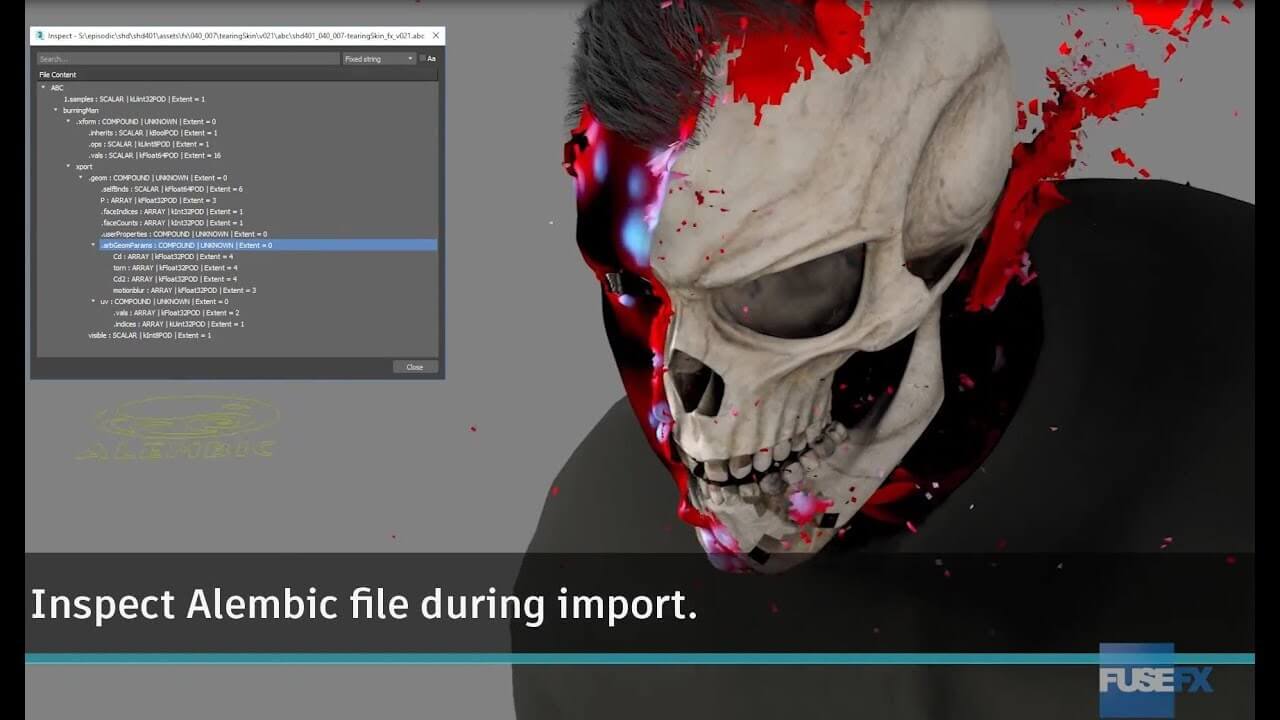Click the Inspect window app icon

(40, 35)
